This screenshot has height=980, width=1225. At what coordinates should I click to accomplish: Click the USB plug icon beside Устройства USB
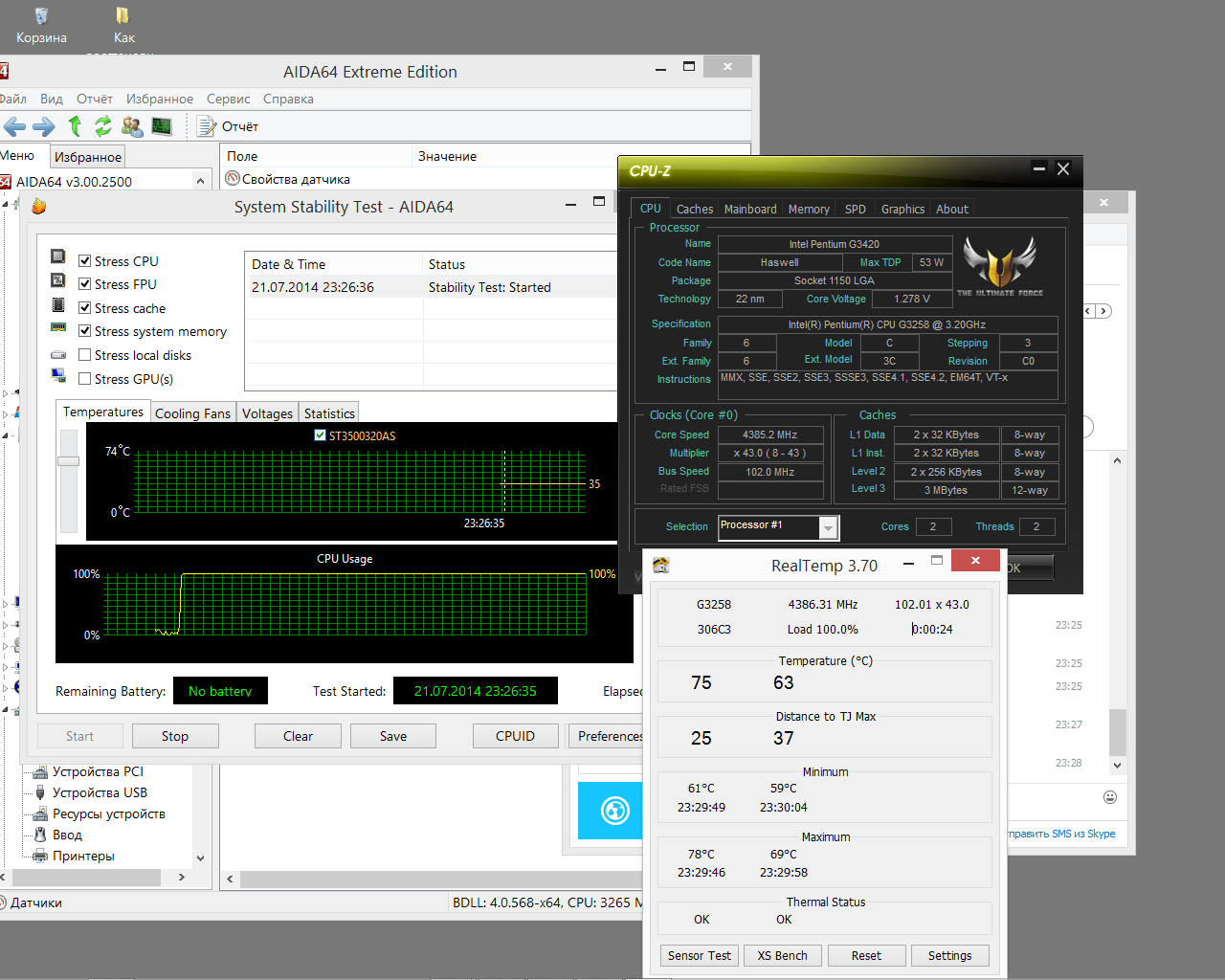coord(40,792)
